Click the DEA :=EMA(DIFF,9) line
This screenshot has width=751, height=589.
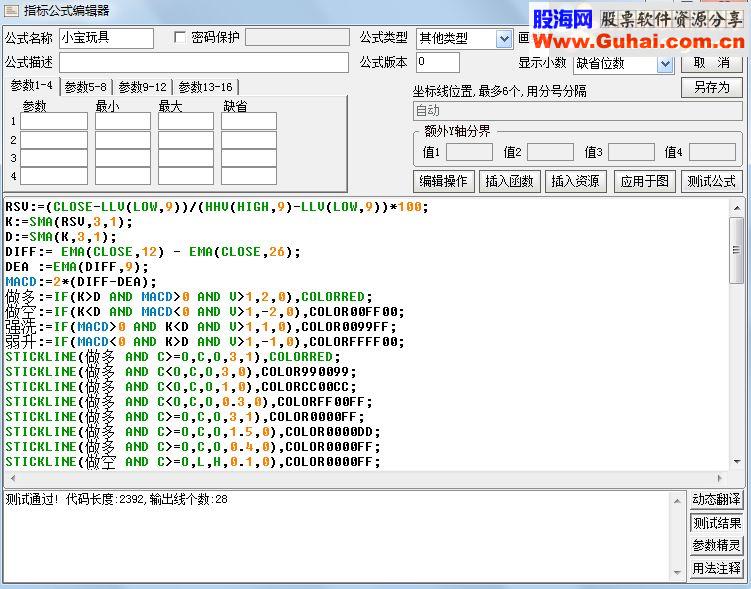77,267
